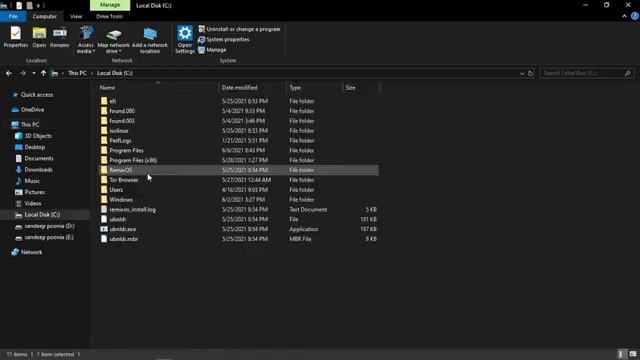Go up one folder level
Screen dimensions: 640x360
point(43,73)
